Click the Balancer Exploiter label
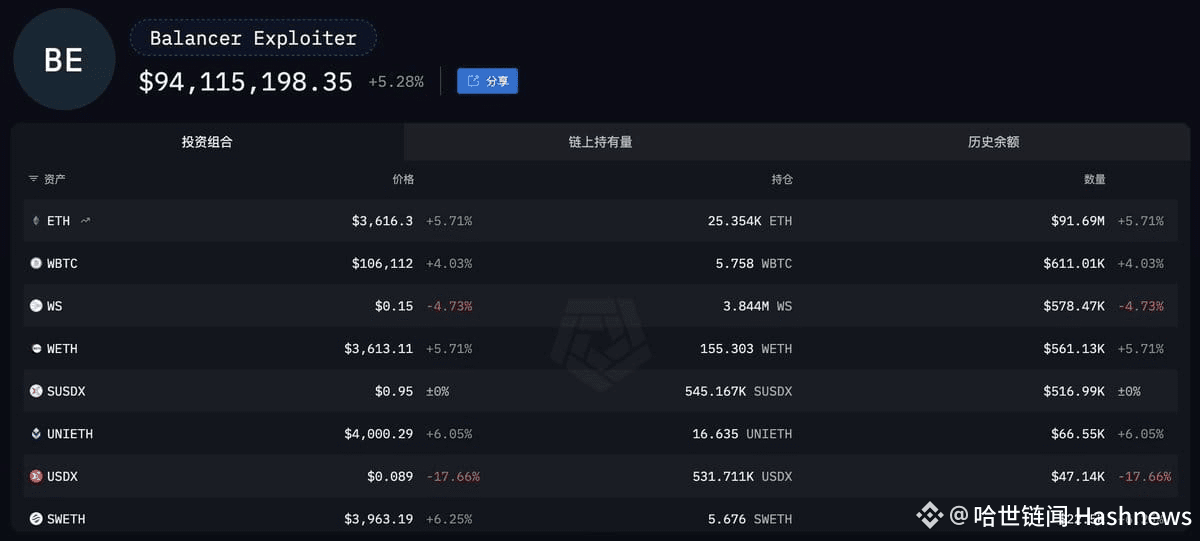1200x541 pixels. [x=253, y=38]
